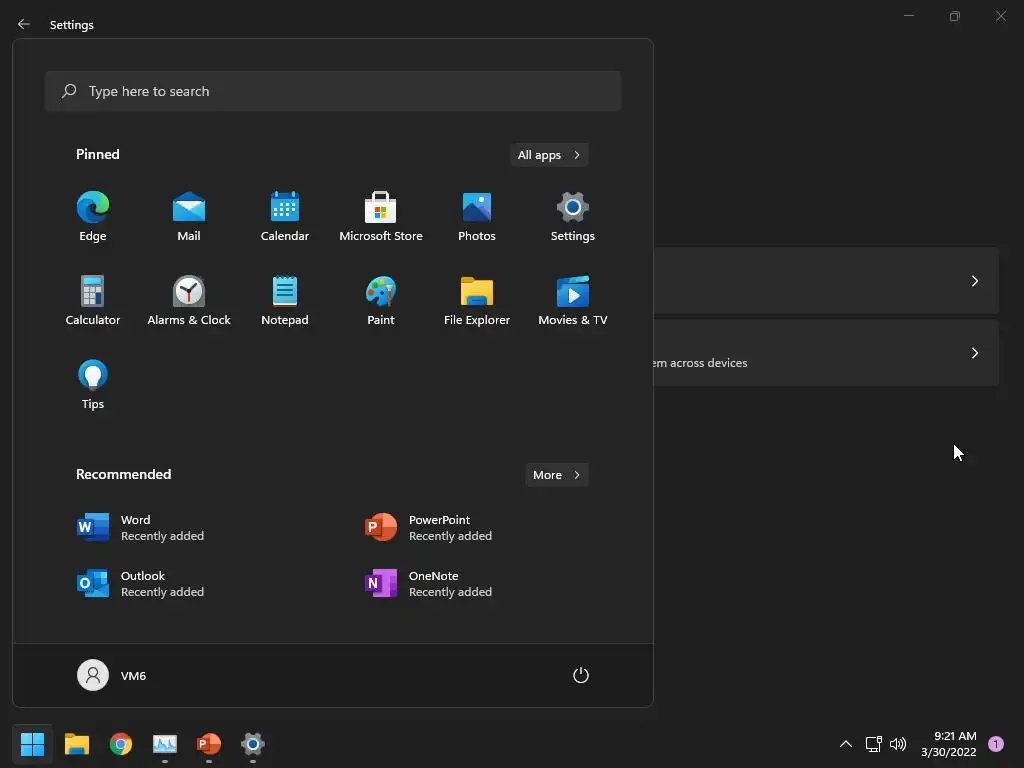Viewport: 1024px width, 768px height.
Task: Open Notepad from Pinned
Action: [285, 301]
